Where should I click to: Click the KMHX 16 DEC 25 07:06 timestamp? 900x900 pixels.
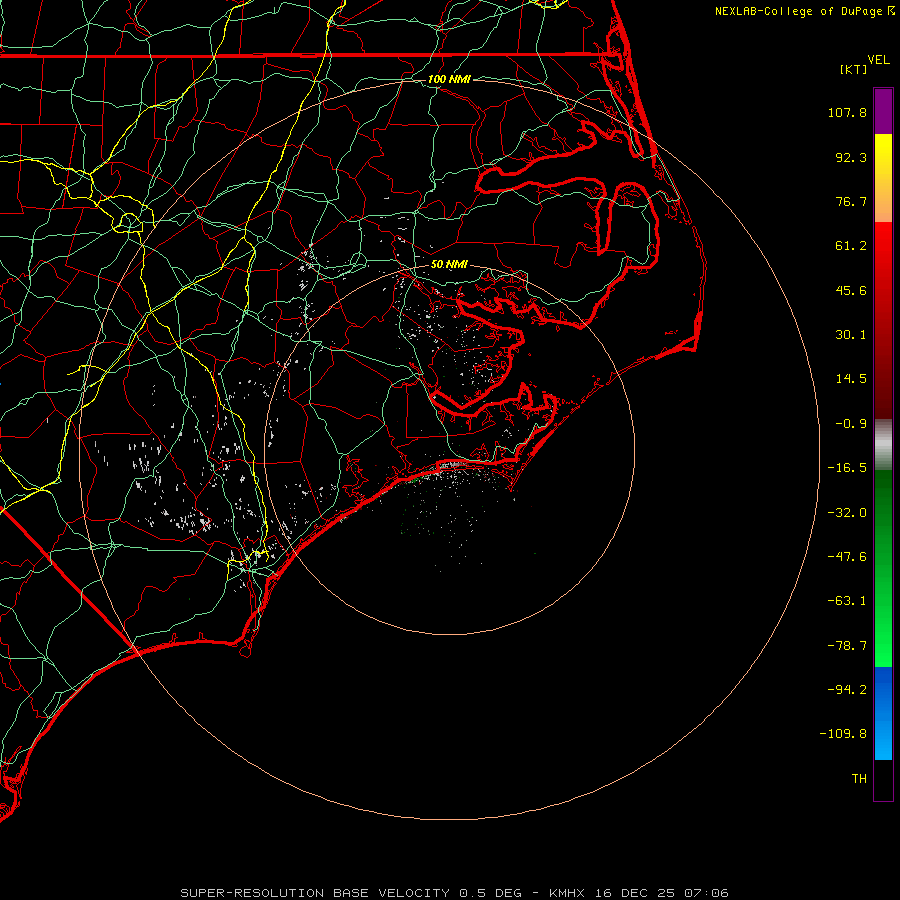639,893
